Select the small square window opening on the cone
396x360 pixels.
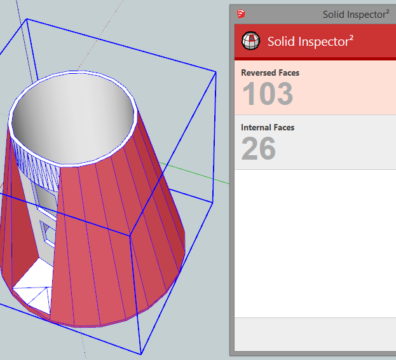pyautogui.click(x=48, y=232)
